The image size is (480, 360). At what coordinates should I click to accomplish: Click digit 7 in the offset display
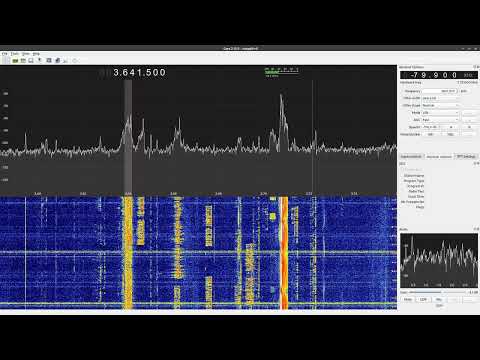point(415,75)
